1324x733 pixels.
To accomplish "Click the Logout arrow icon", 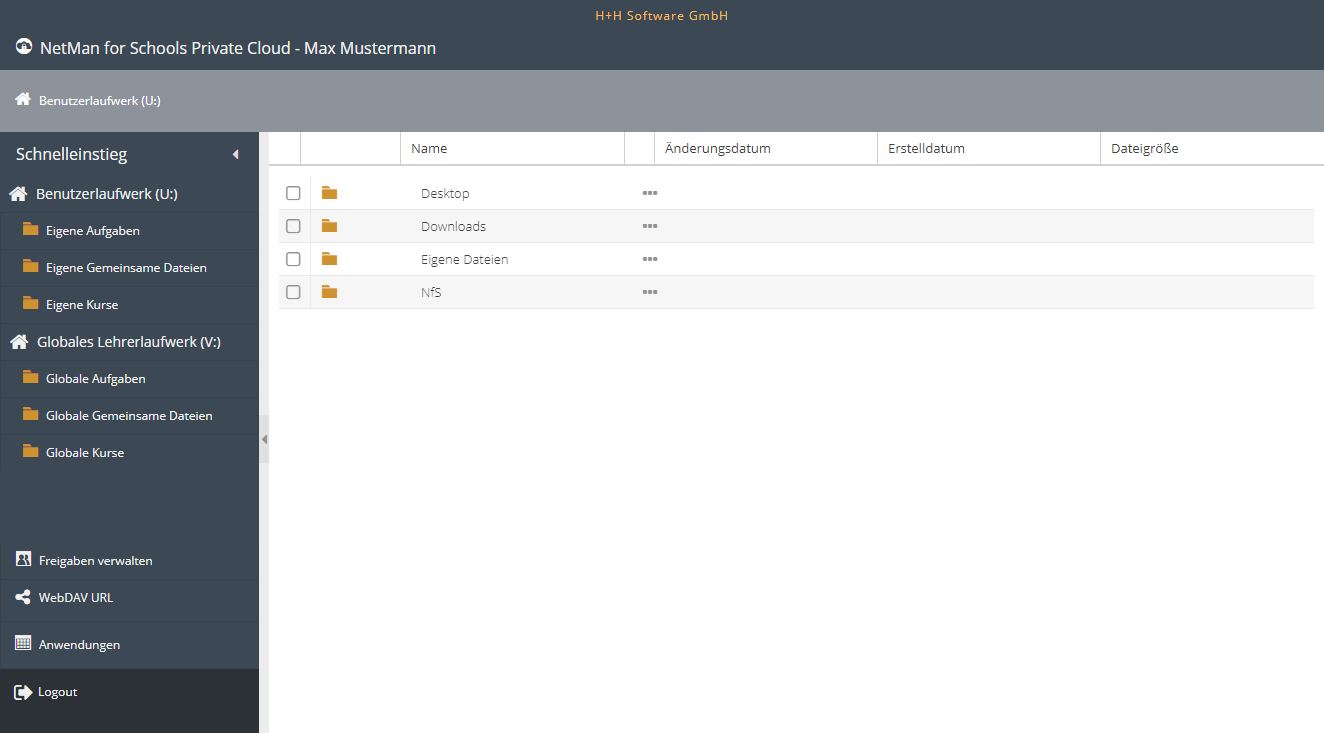I will [23, 692].
